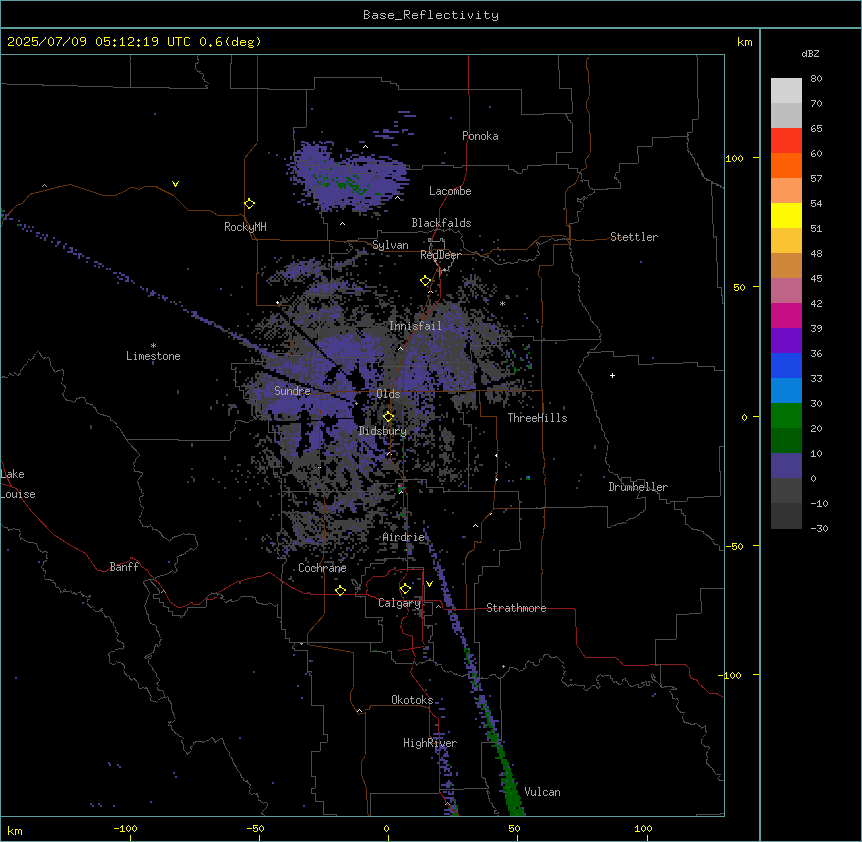This screenshot has height=842, width=862.
Task: Click the Lacombe city label
Action: pyautogui.click(x=450, y=191)
